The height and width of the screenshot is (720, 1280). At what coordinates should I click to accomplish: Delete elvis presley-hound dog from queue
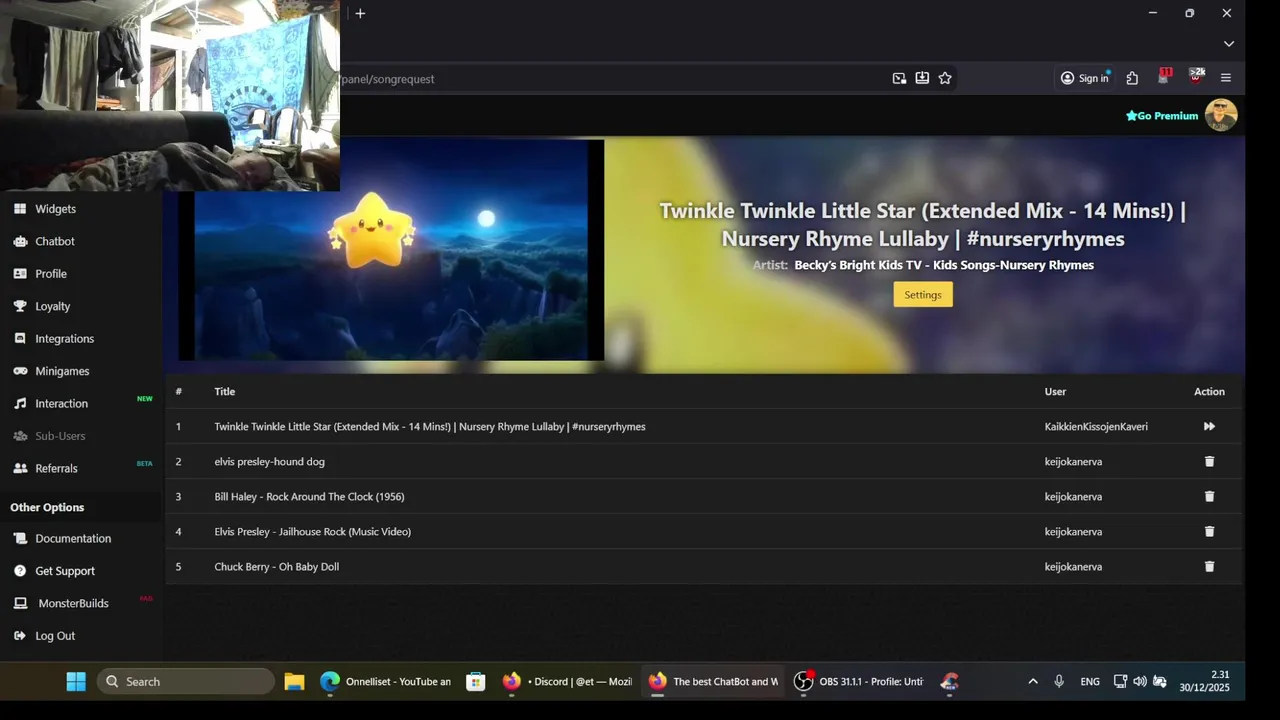point(1209,461)
